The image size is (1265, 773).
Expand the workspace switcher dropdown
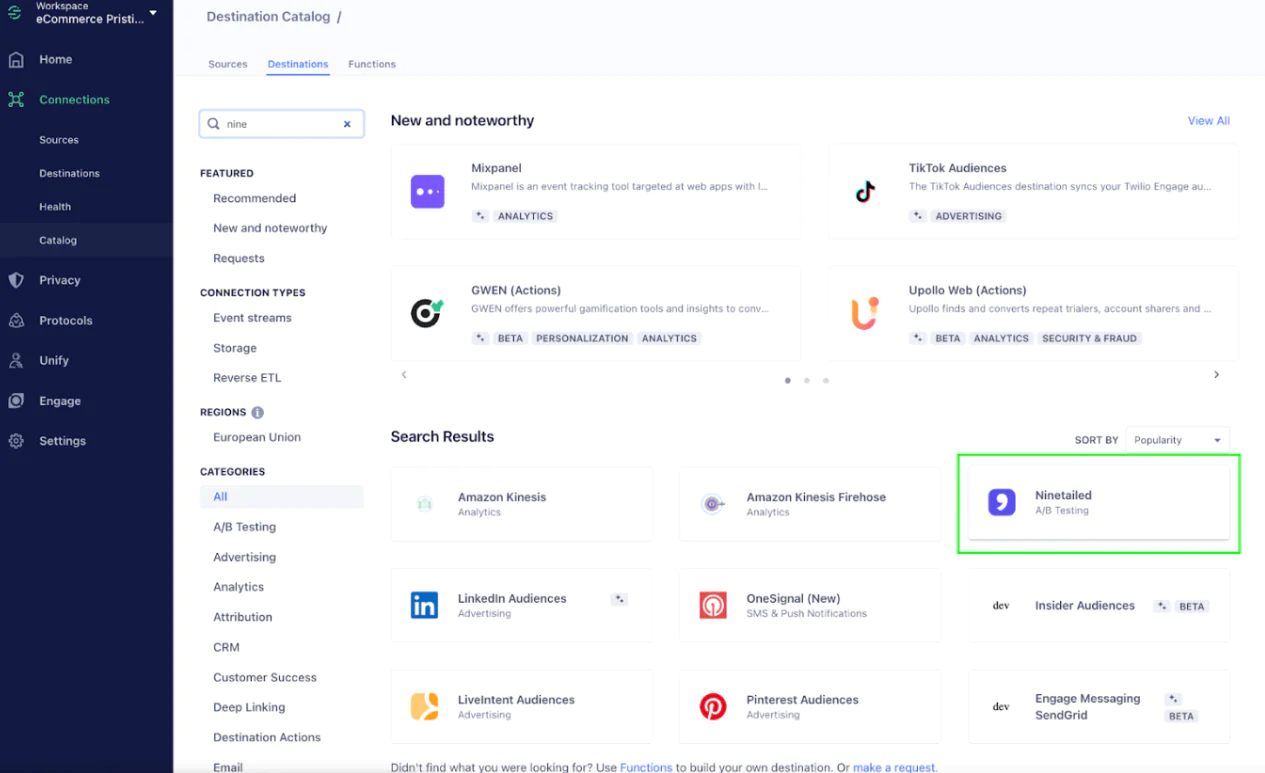(153, 13)
